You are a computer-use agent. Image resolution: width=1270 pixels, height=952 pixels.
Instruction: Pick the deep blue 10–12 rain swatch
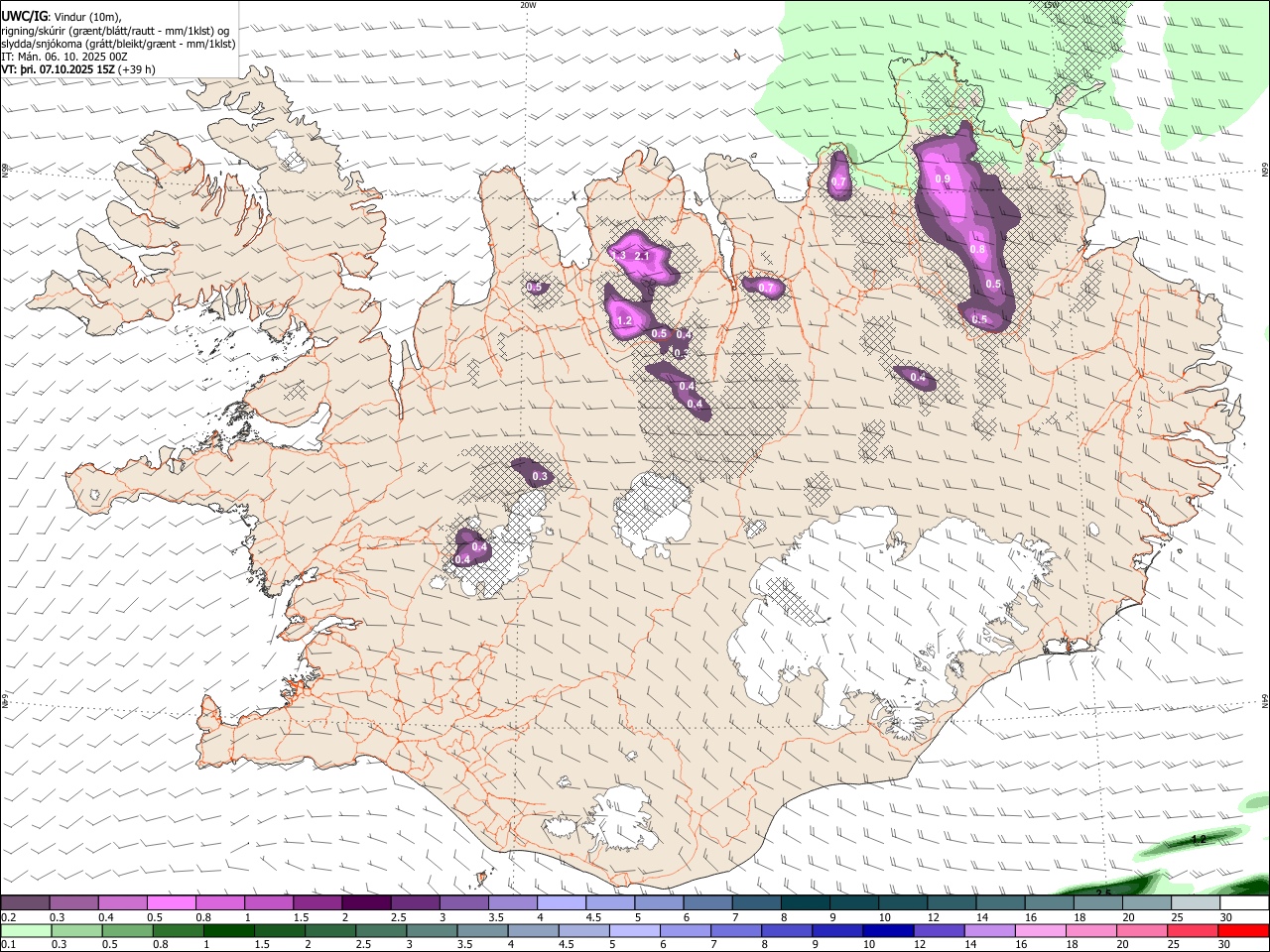coord(887,930)
